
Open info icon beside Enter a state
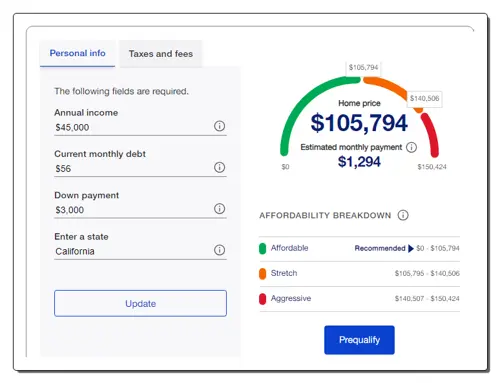point(219,250)
